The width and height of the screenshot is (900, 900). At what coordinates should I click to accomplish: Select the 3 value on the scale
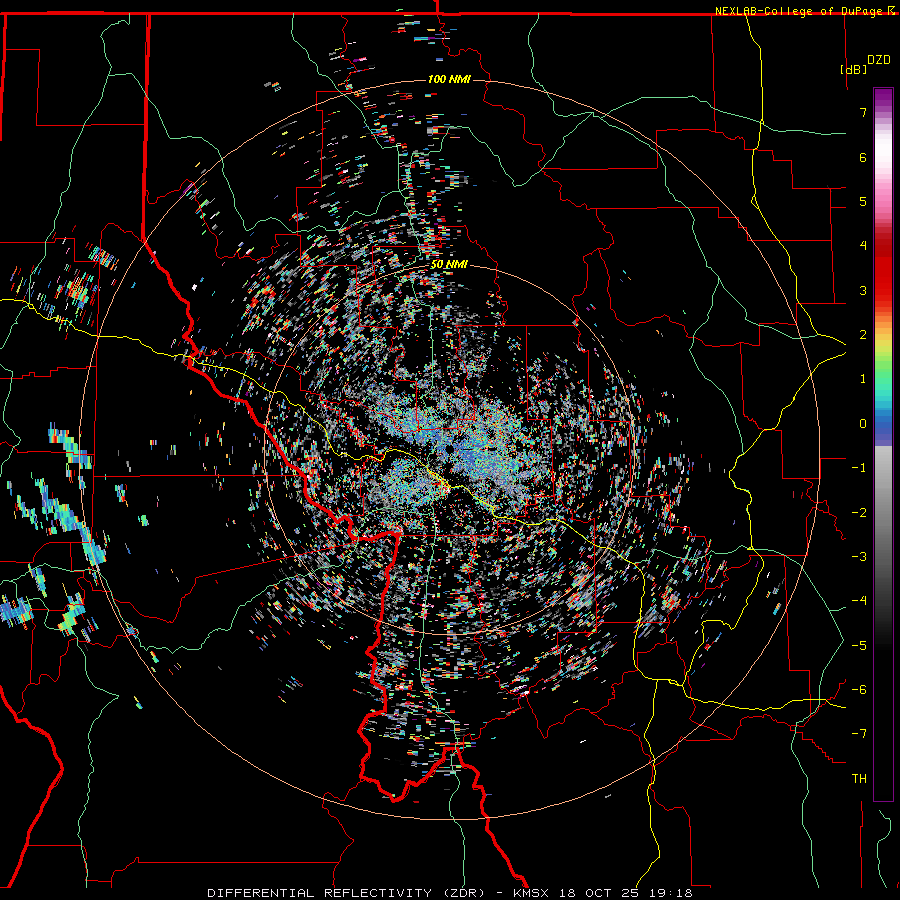863,290
